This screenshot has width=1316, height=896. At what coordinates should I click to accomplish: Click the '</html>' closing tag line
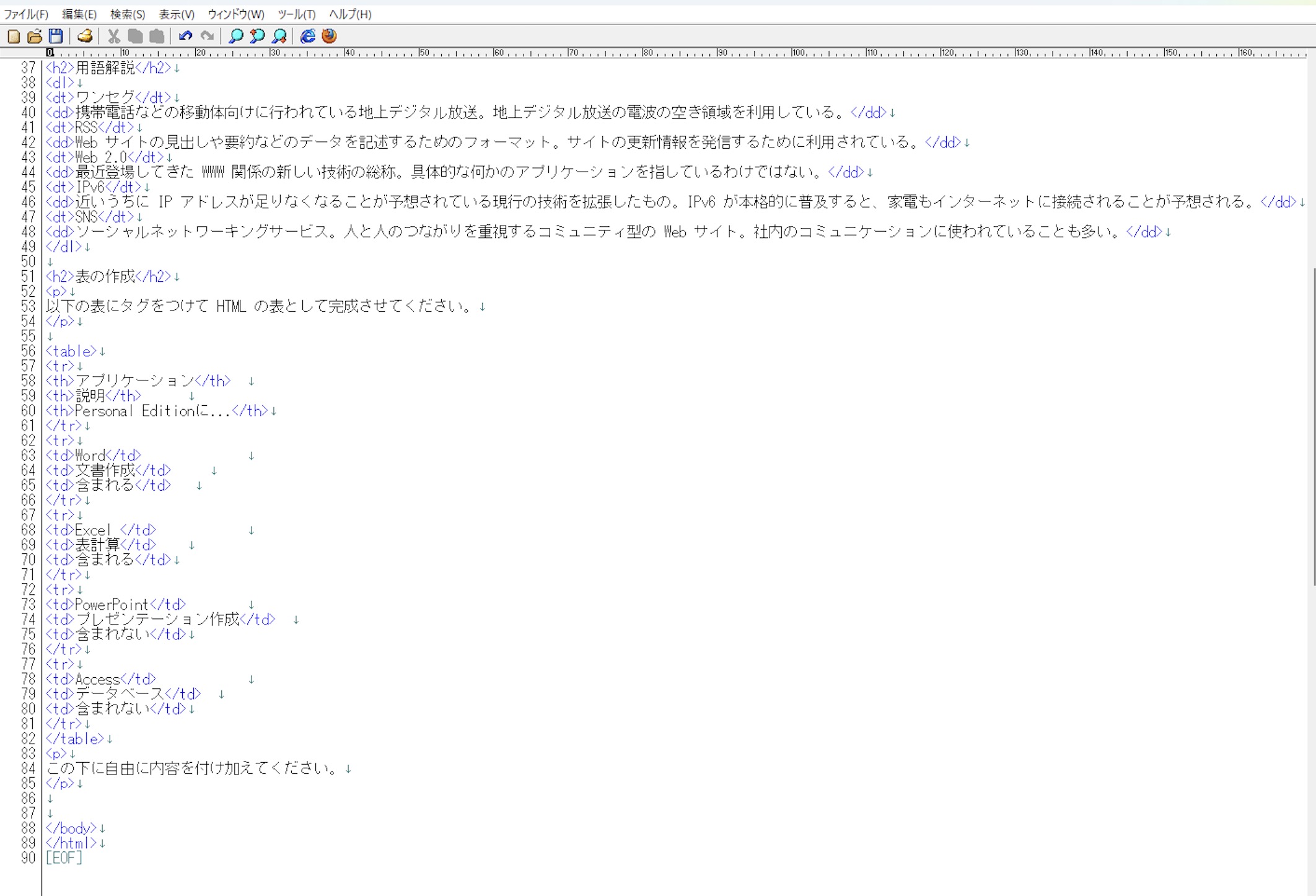(71, 843)
